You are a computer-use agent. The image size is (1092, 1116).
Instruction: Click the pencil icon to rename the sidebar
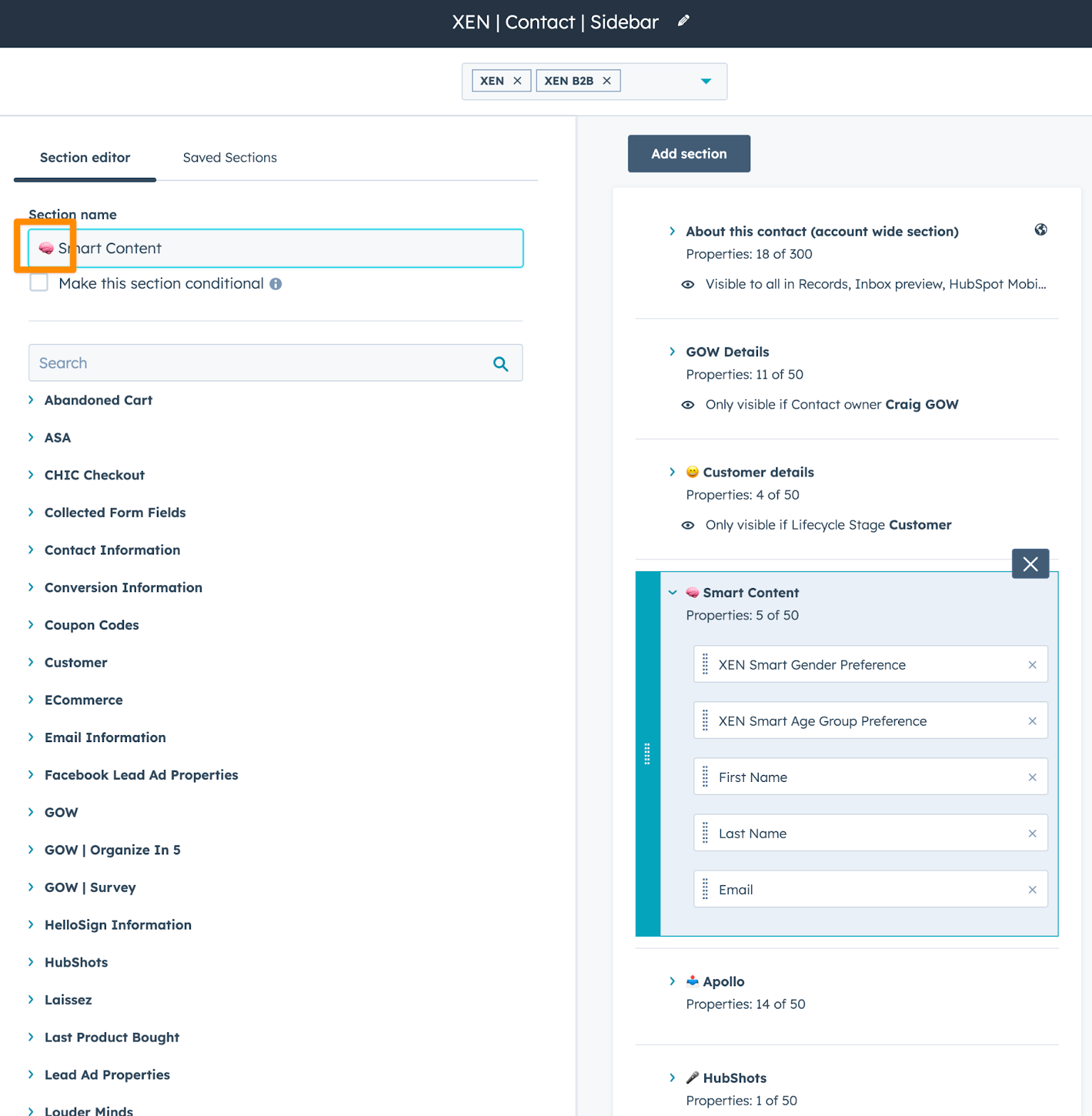point(683,21)
